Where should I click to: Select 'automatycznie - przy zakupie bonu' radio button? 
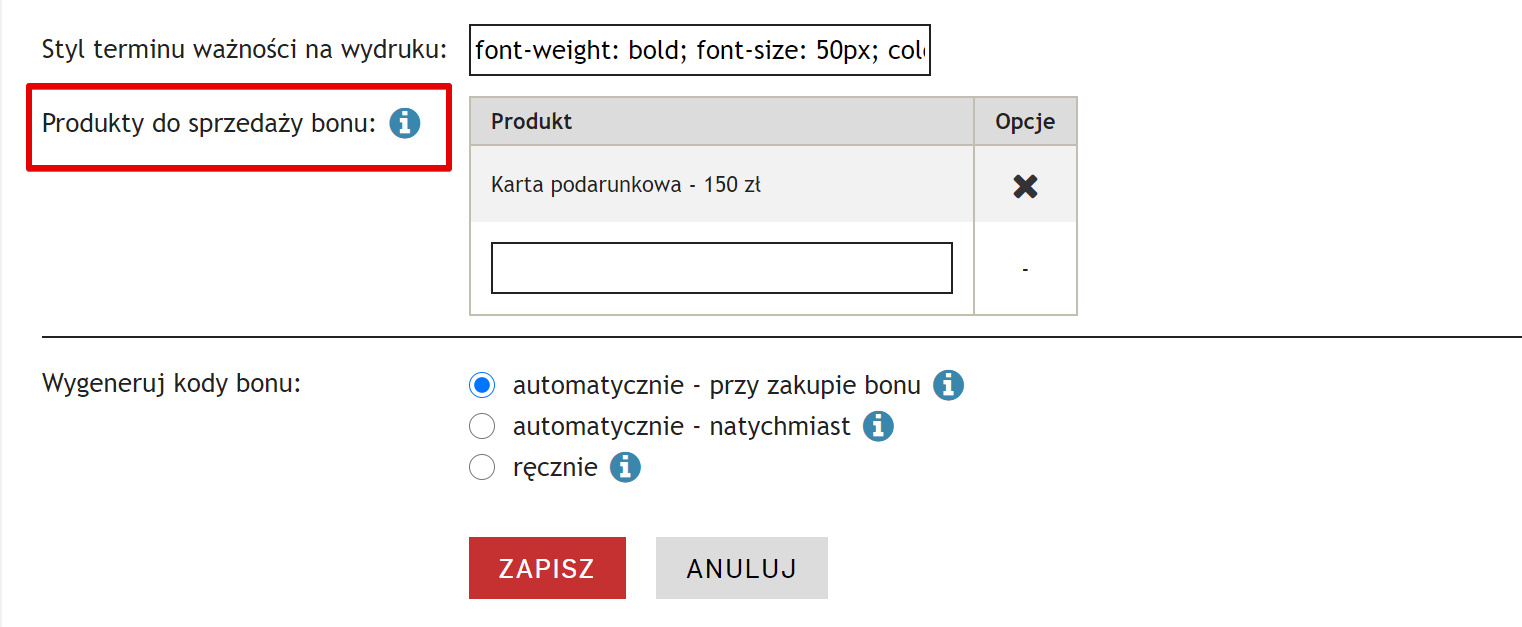coord(482,385)
